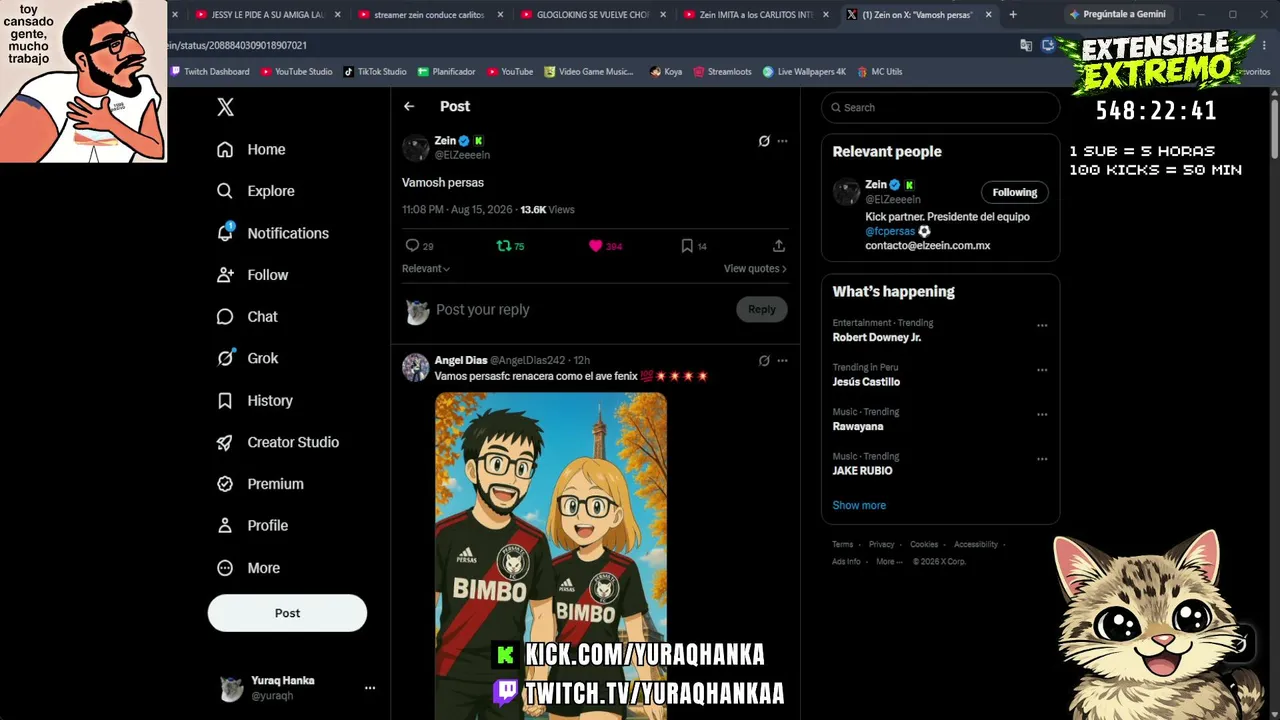Toggle bookmark on Zein's post

[687, 246]
